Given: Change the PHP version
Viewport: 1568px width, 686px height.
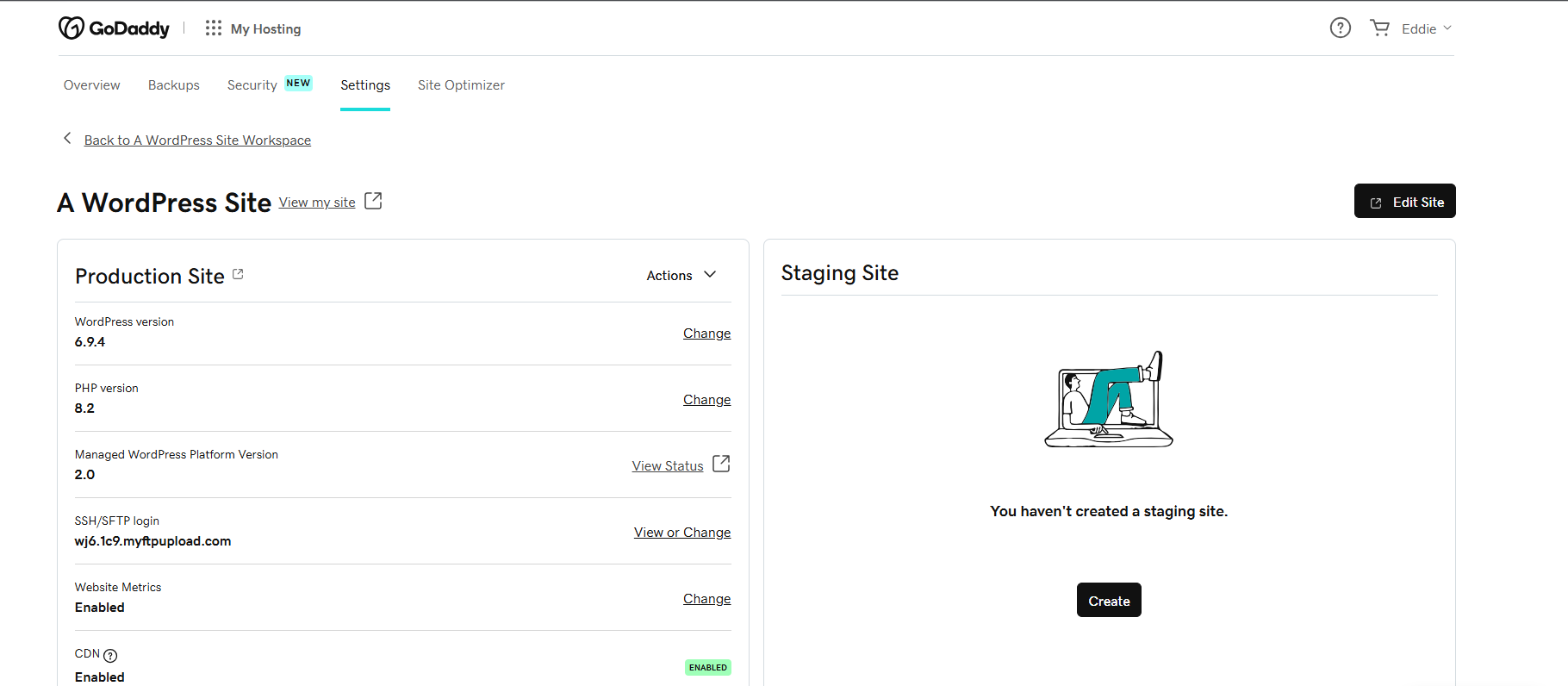Looking at the screenshot, I should [707, 399].
